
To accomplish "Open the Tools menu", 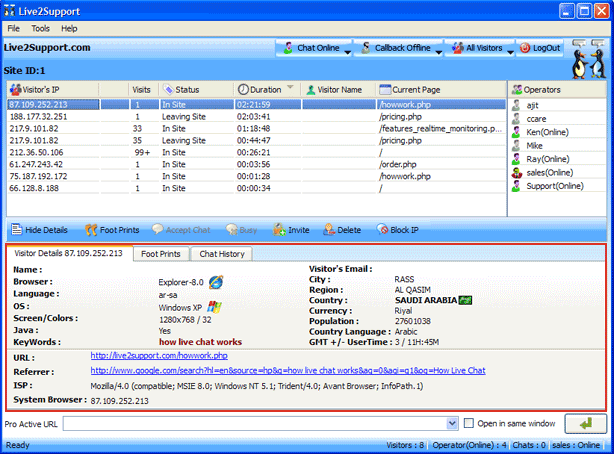I will [x=40, y=29].
